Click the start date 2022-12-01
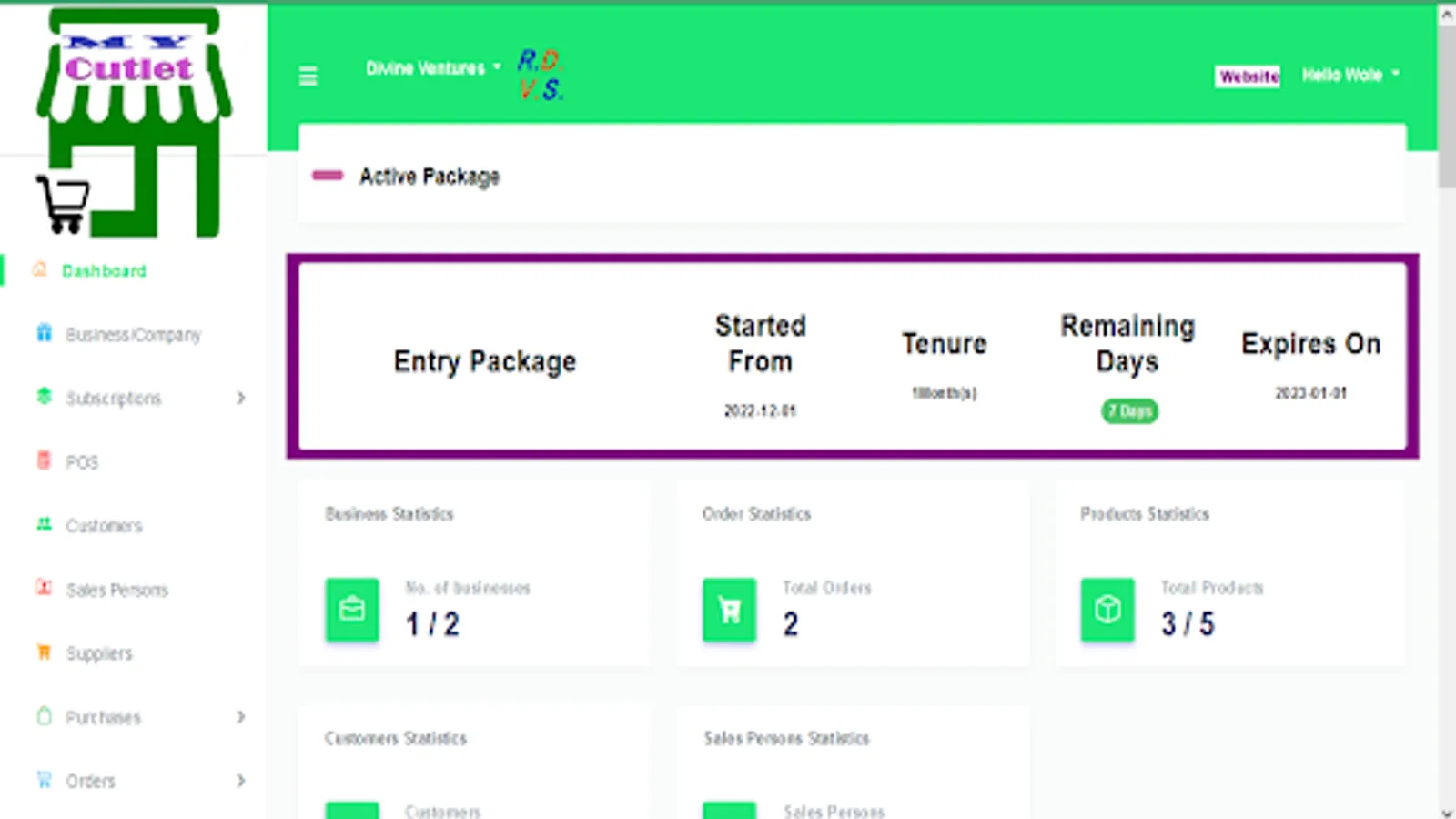This screenshot has height=819, width=1456. [760, 410]
